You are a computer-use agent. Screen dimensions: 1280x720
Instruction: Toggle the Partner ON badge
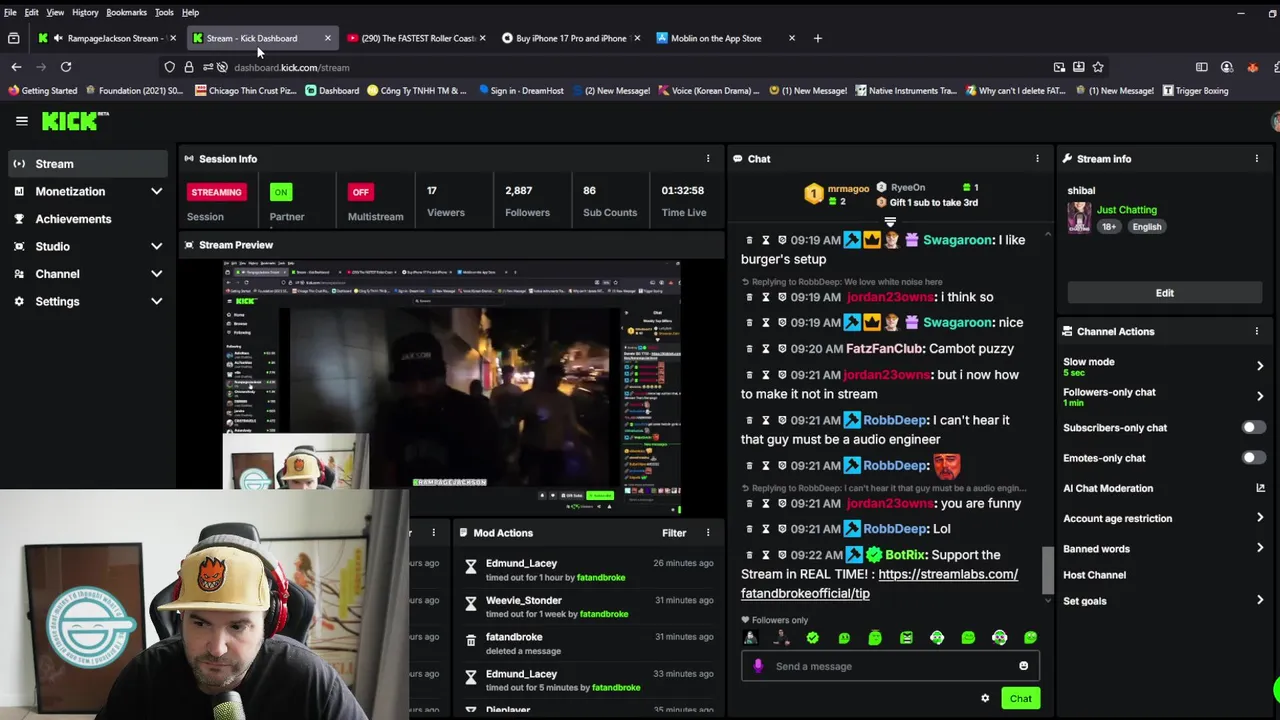[x=281, y=192]
